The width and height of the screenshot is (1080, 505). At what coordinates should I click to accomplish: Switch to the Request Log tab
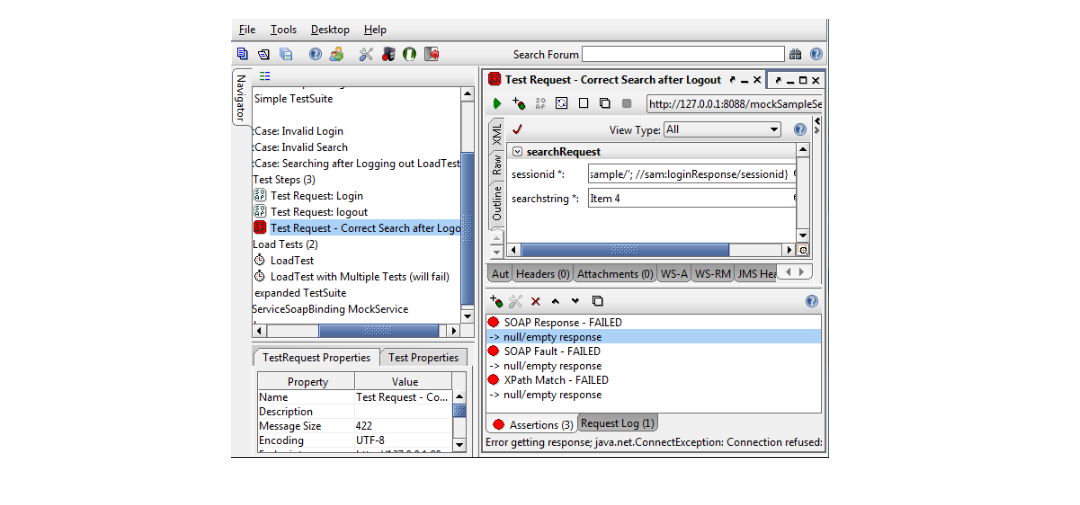pyautogui.click(x=617, y=424)
